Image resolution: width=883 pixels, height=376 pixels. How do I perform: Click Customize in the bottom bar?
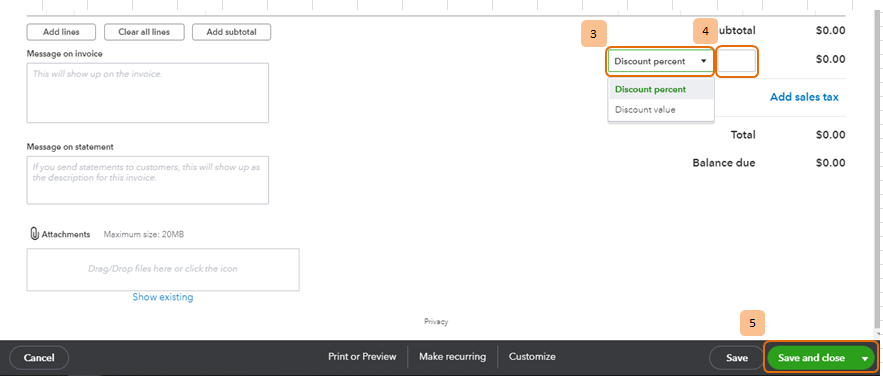[x=532, y=357]
